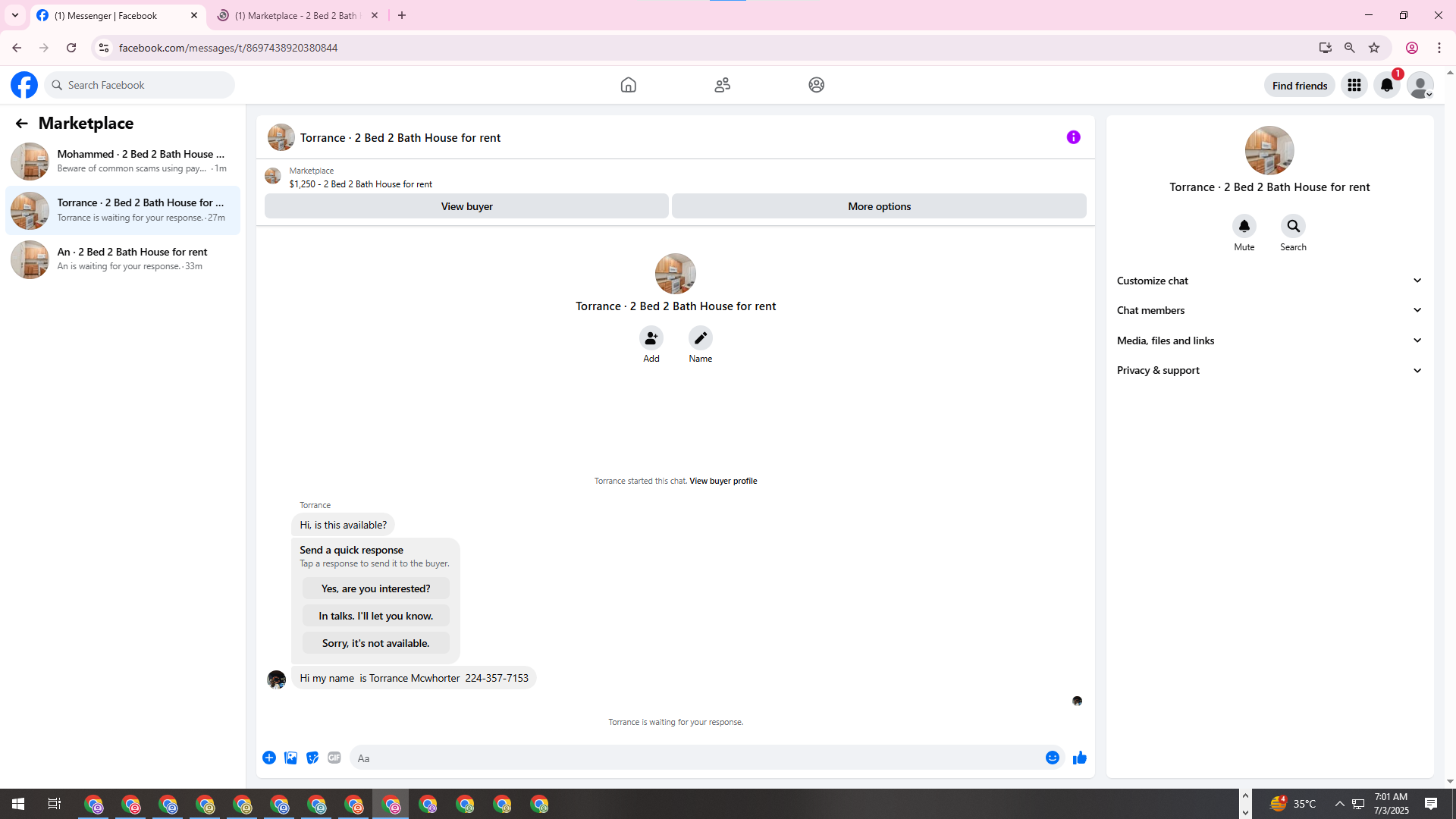1456x819 pixels.
Task: Click the thumbs-up like send icon
Action: pyautogui.click(x=1079, y=758)
